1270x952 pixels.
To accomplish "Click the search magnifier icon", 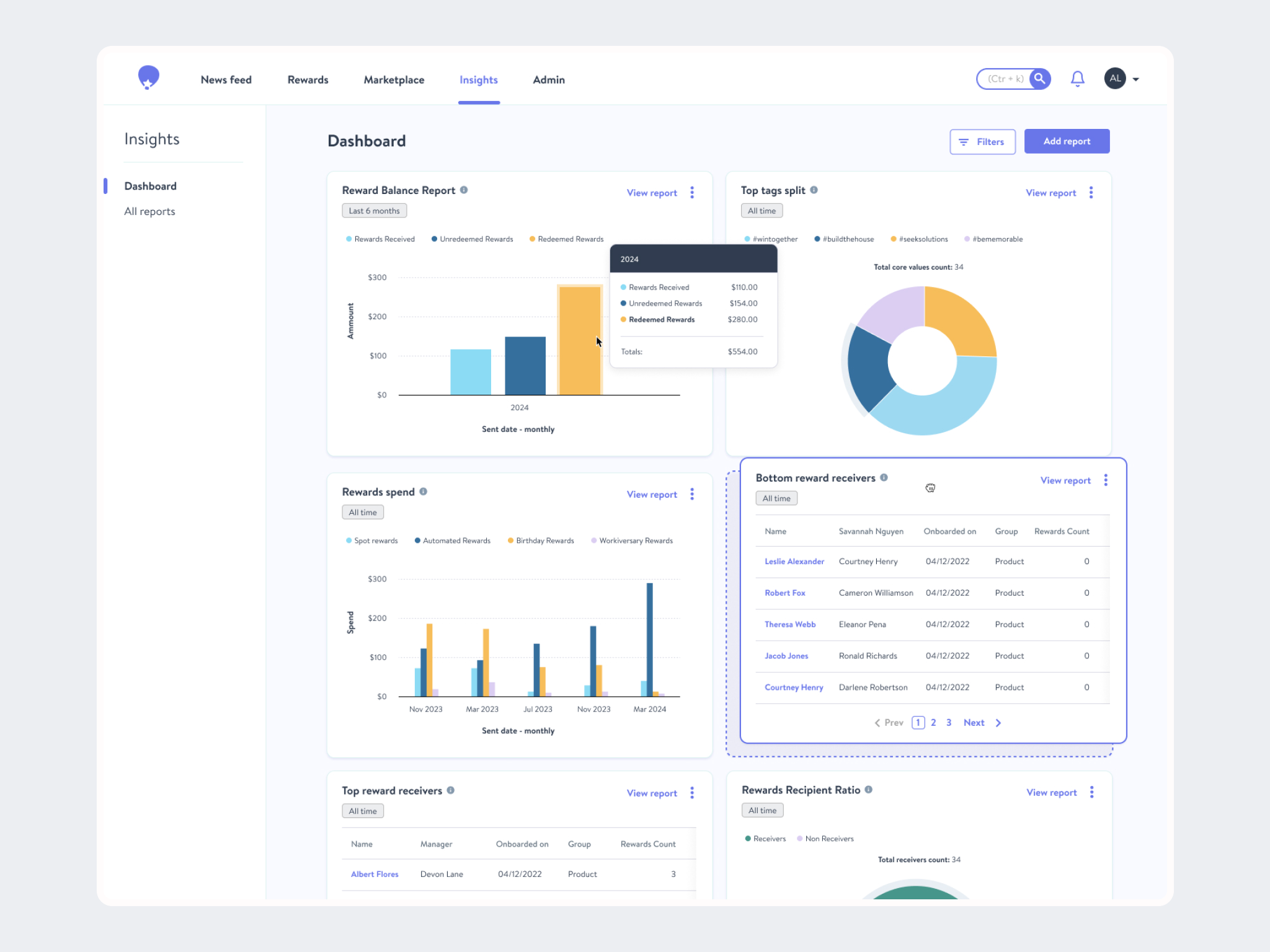I will 1040,79.
